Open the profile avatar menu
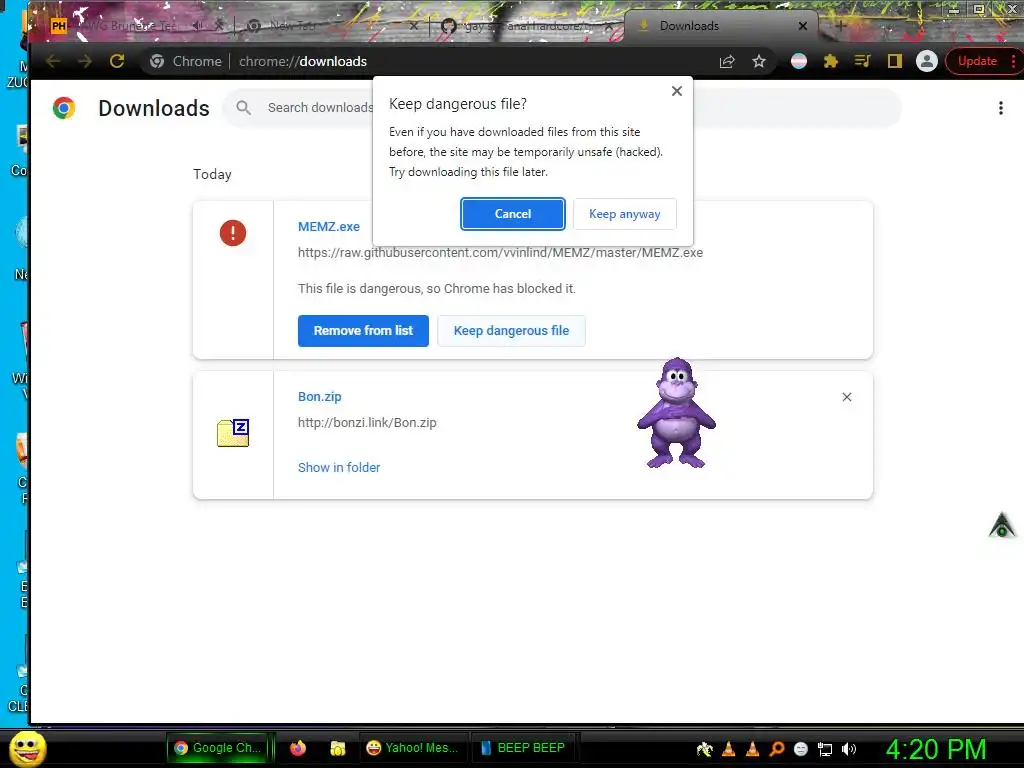This screenshot has height=768, width=1024. 926,61
